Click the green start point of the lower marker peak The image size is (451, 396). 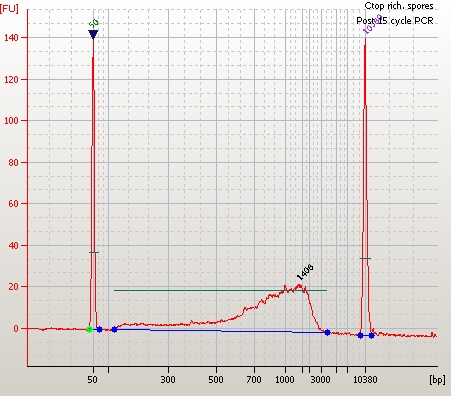click(x=89, y=329)
